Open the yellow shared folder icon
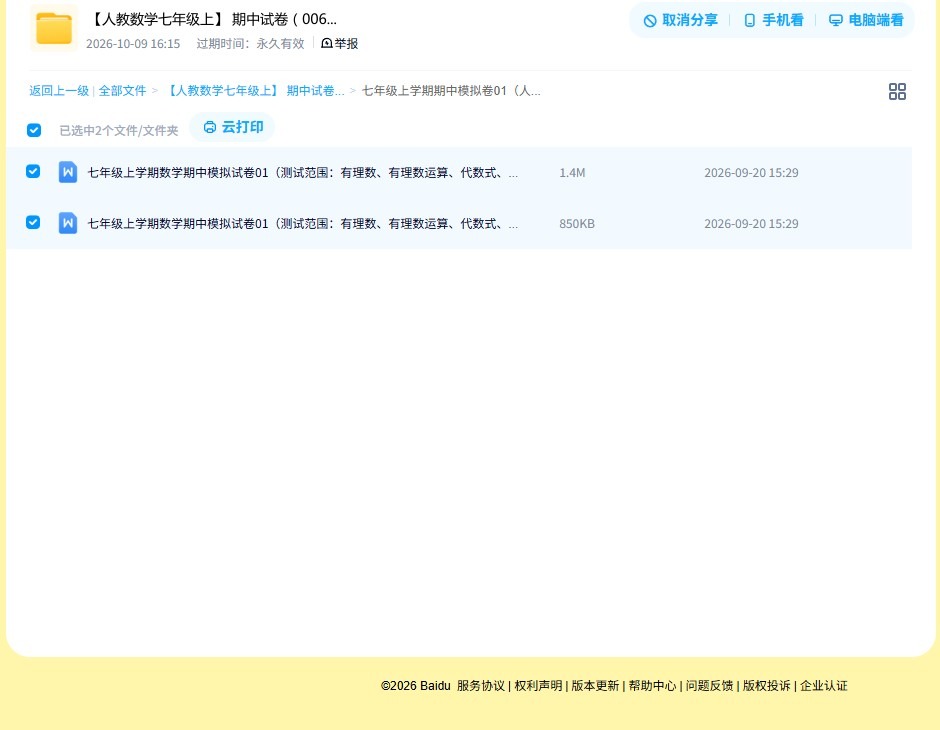This screenshot has width=940, height=730. click(54, 28)
